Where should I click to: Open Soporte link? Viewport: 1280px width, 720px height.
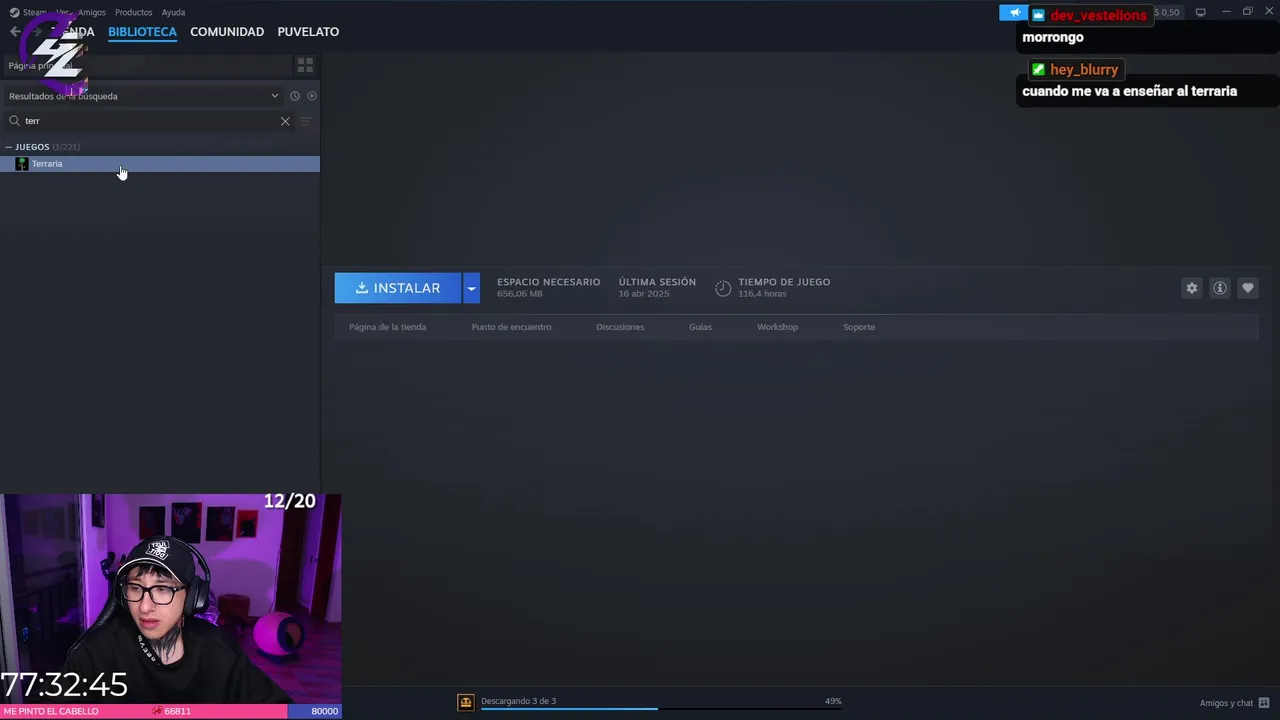(x=859, y=327)
